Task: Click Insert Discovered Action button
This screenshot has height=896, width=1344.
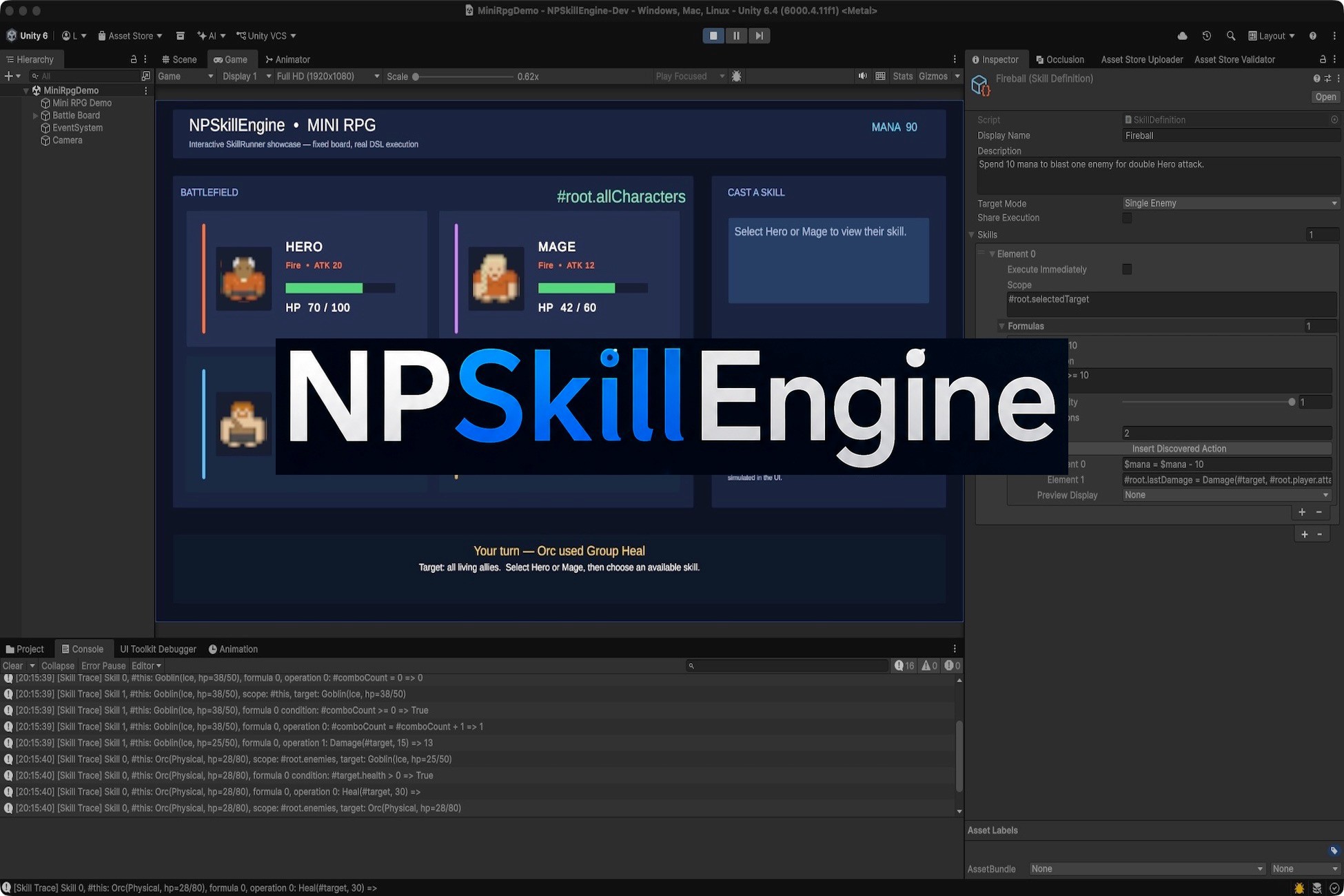Action: click(x=1179, y=449)
